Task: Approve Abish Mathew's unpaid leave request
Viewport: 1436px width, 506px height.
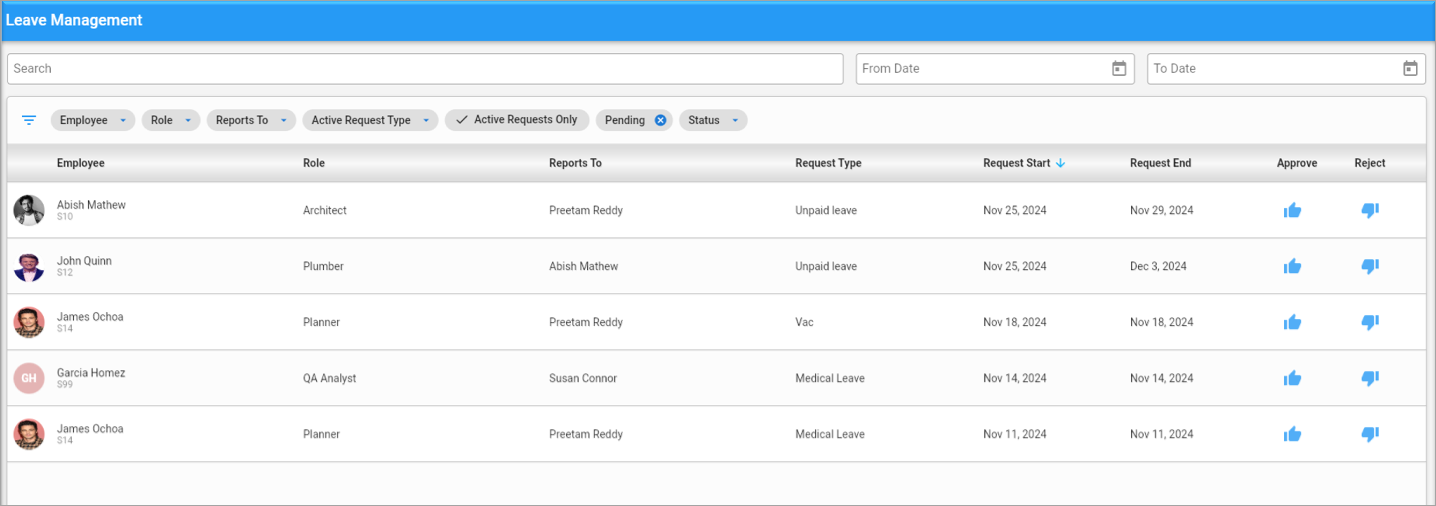Action: 1292,210
